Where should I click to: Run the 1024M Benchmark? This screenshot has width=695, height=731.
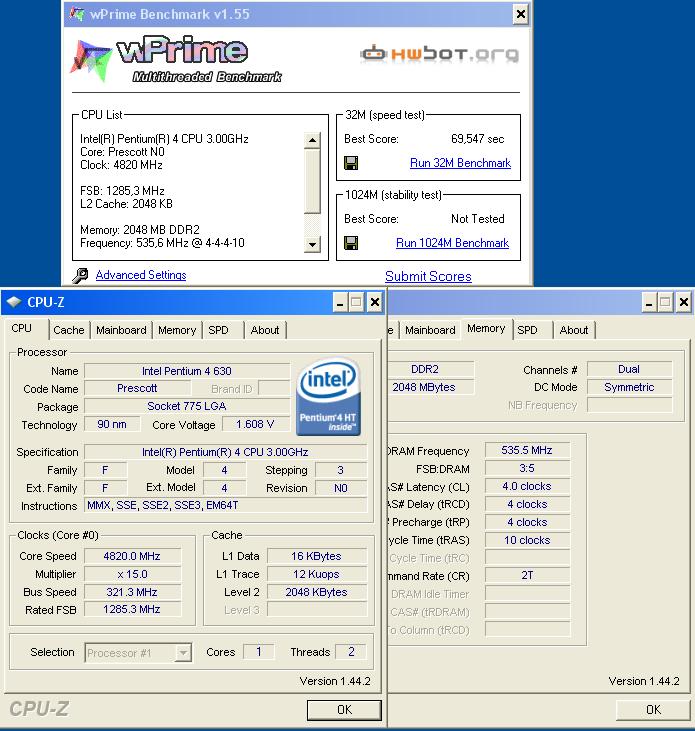(x=452, y=243)
